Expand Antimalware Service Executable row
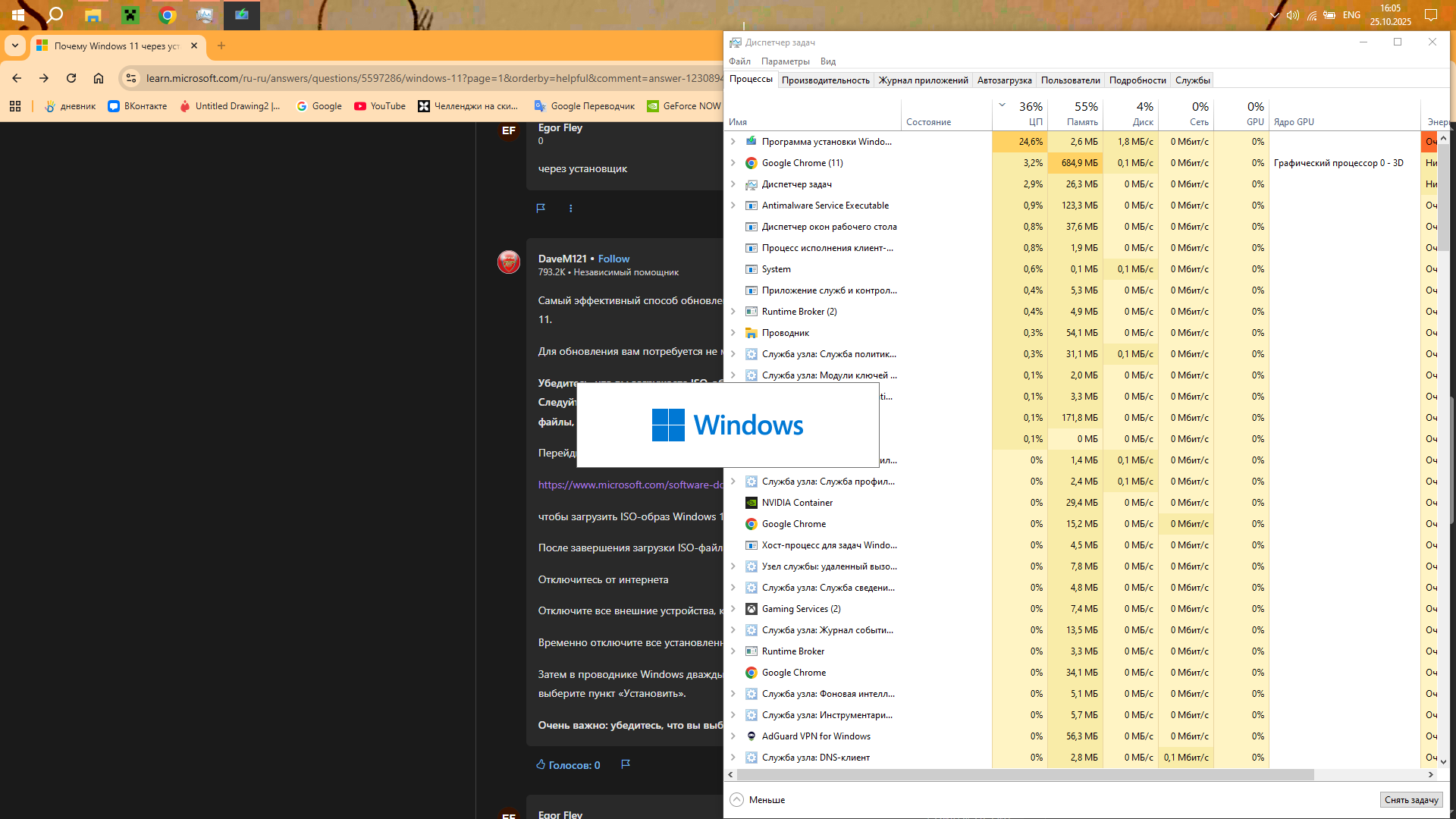1456x819 pixels. [x=733, y=206]
